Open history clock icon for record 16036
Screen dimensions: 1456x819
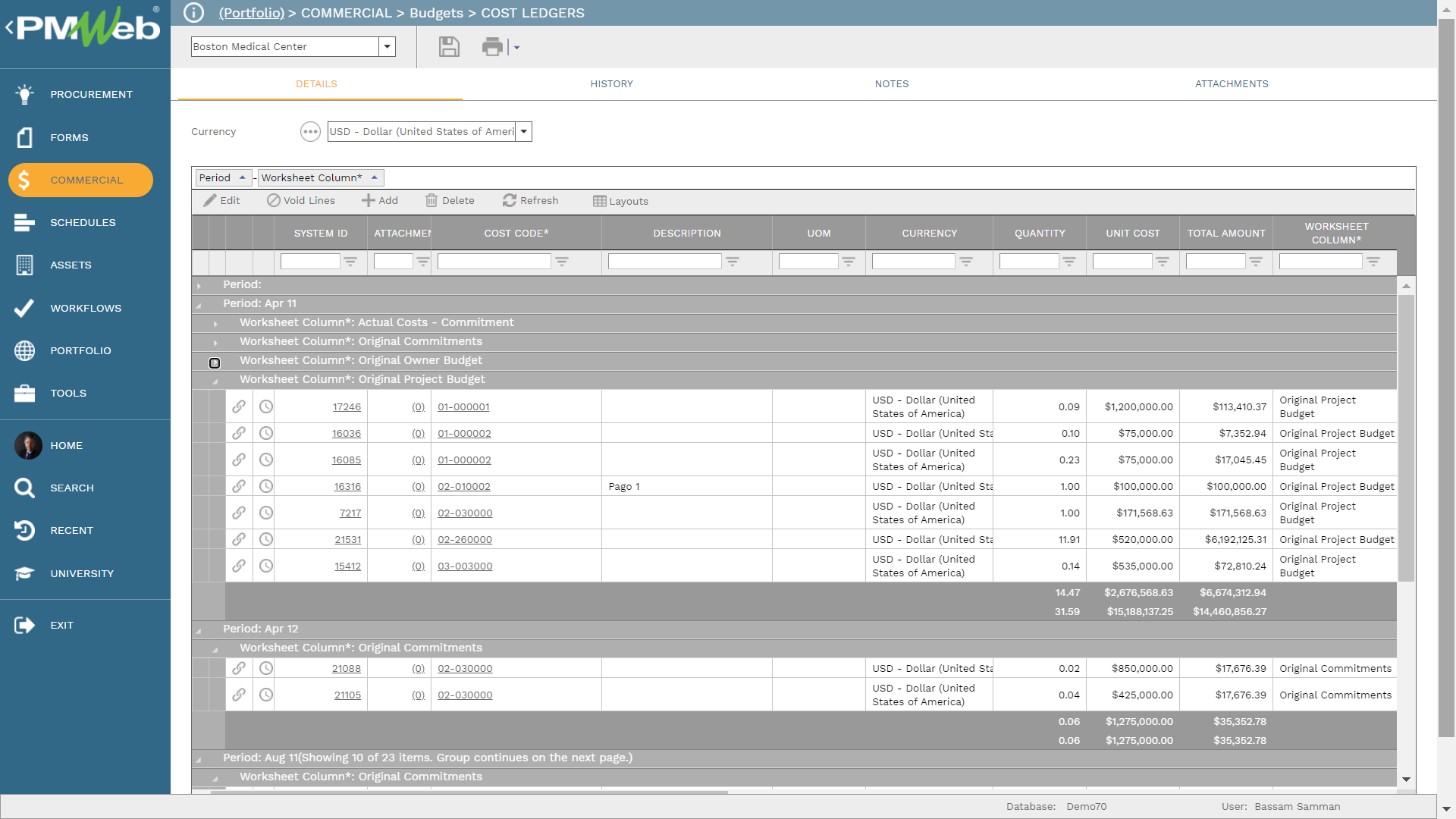coord(266,433)
